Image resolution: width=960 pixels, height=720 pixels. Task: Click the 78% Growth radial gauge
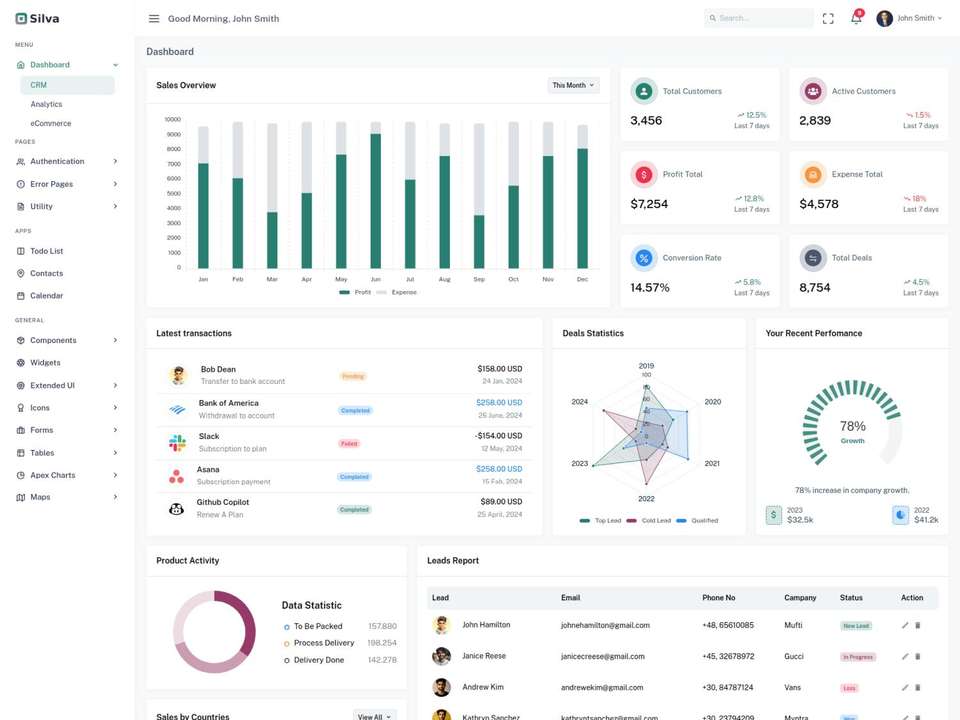[x=852, y=422]
